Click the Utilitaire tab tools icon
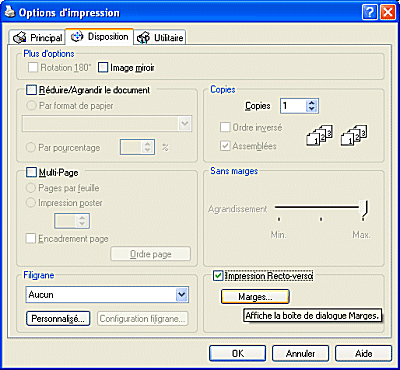 coord(144,38)
